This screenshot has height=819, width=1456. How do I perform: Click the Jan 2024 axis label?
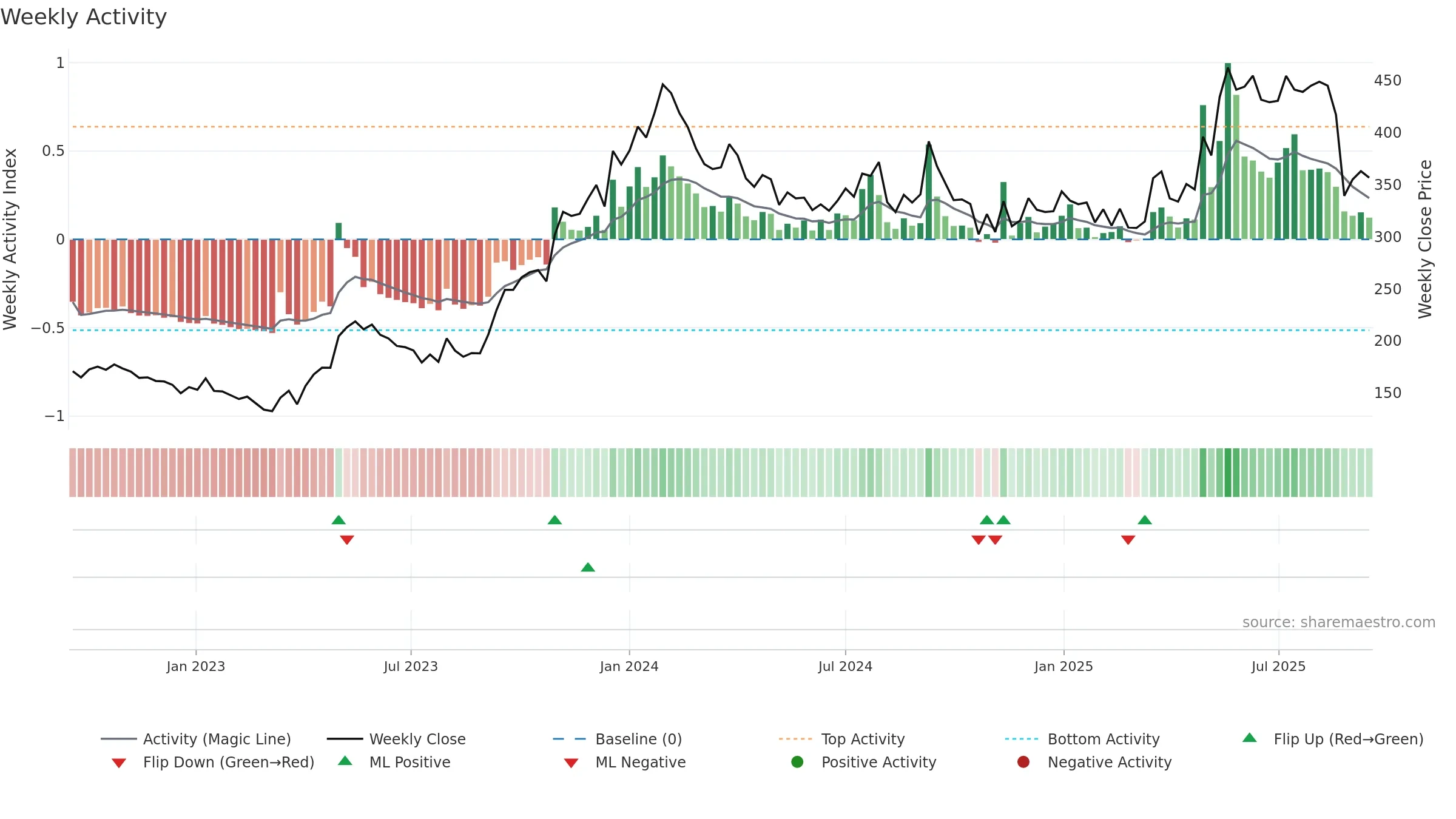point(629,666)
